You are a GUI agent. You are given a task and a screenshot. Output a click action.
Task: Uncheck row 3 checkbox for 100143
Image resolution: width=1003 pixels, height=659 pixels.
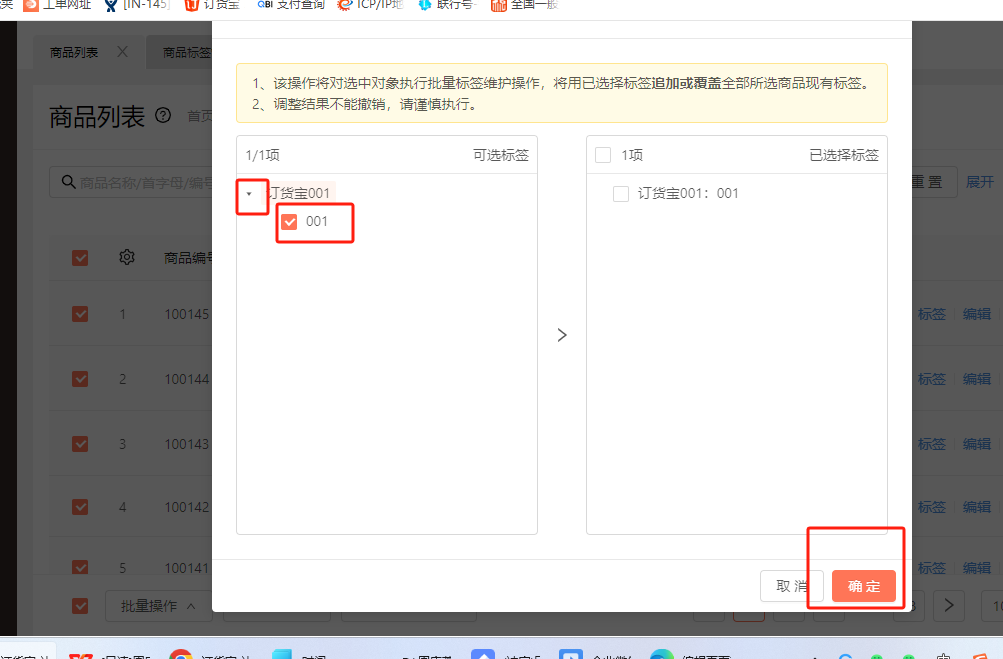pyautogui.click(x=80, y=444)
